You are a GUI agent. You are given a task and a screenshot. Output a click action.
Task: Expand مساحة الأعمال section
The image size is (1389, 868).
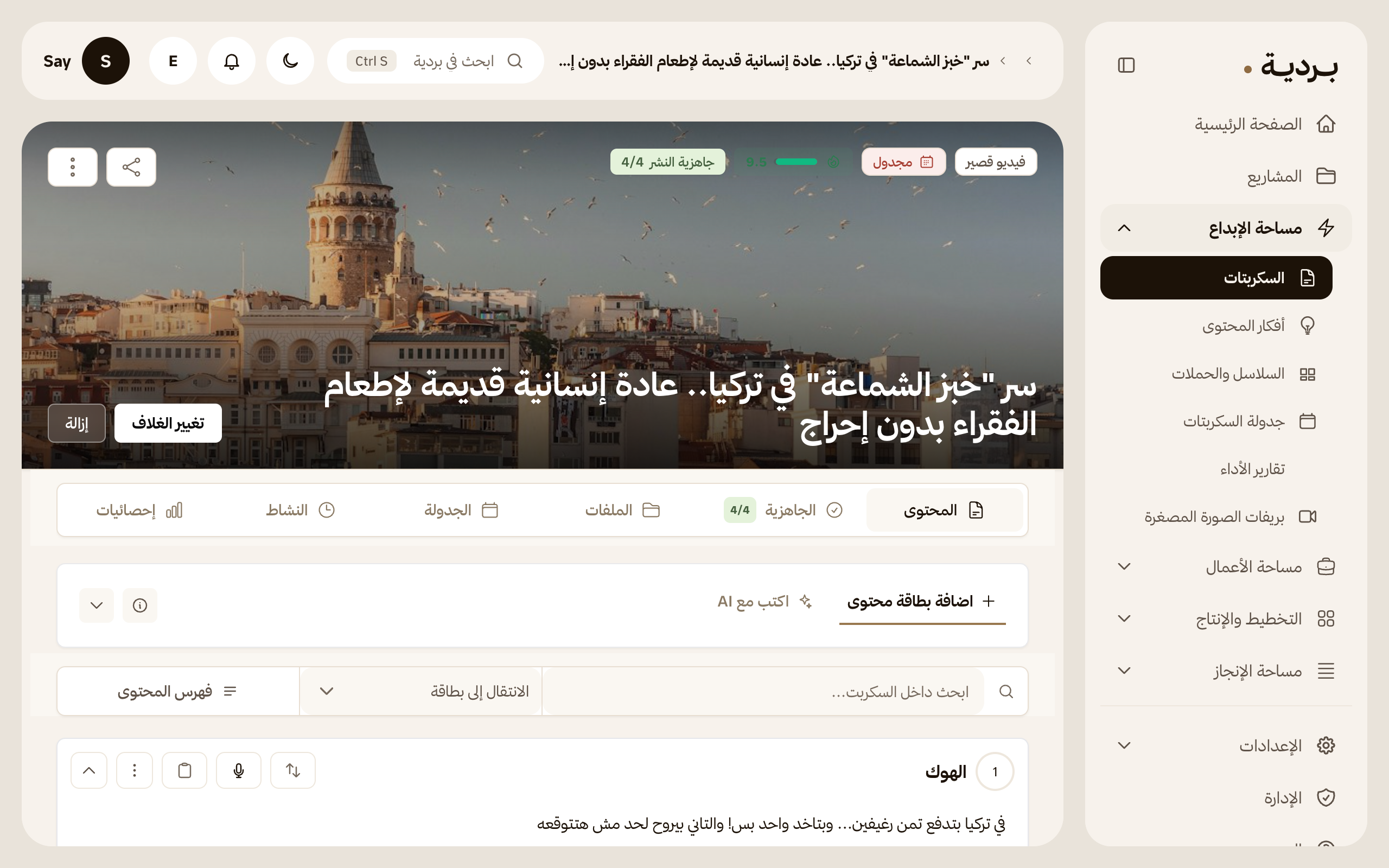[1226, 566]
